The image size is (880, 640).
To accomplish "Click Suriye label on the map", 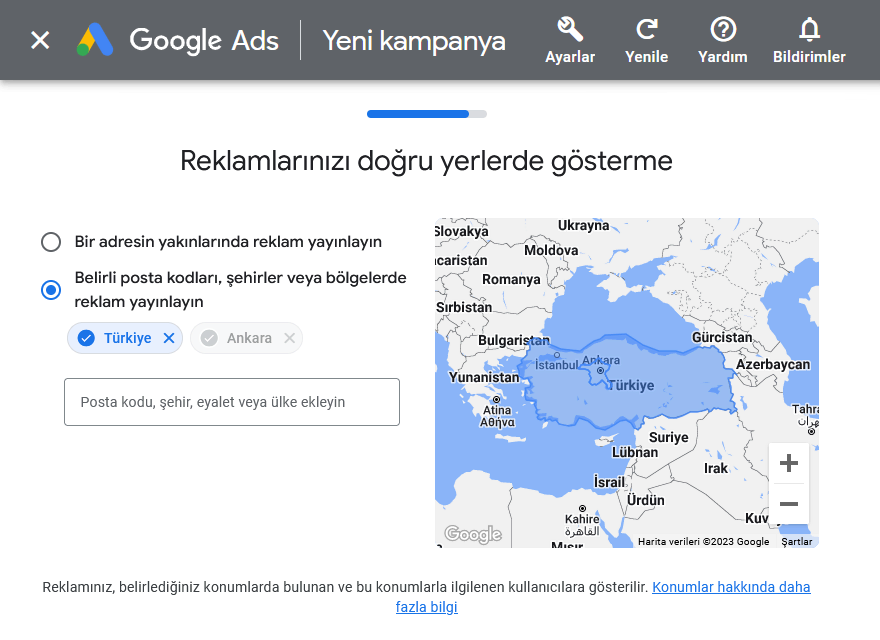I will pyautogui.click(x=668, y=437).
